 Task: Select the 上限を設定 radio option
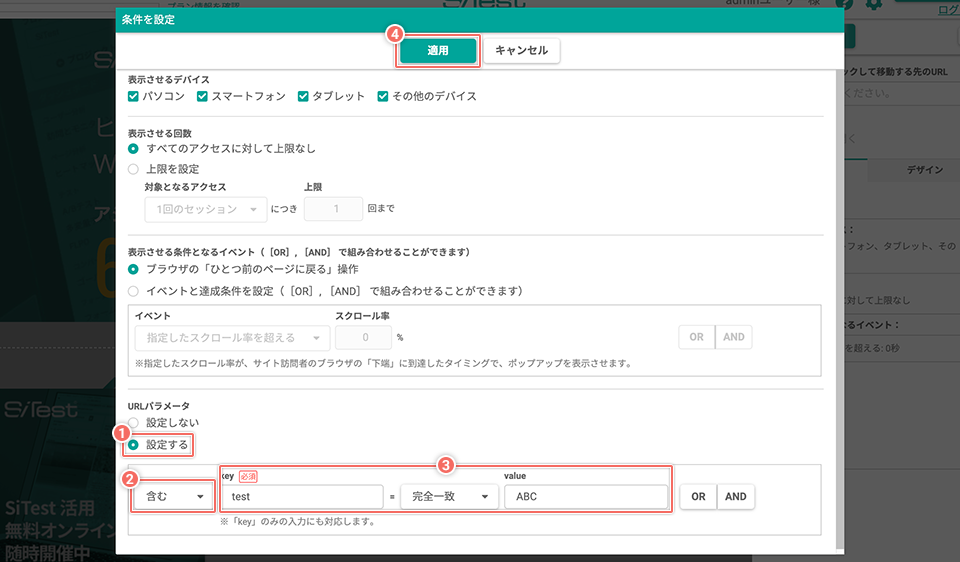[x=133, y=169]
